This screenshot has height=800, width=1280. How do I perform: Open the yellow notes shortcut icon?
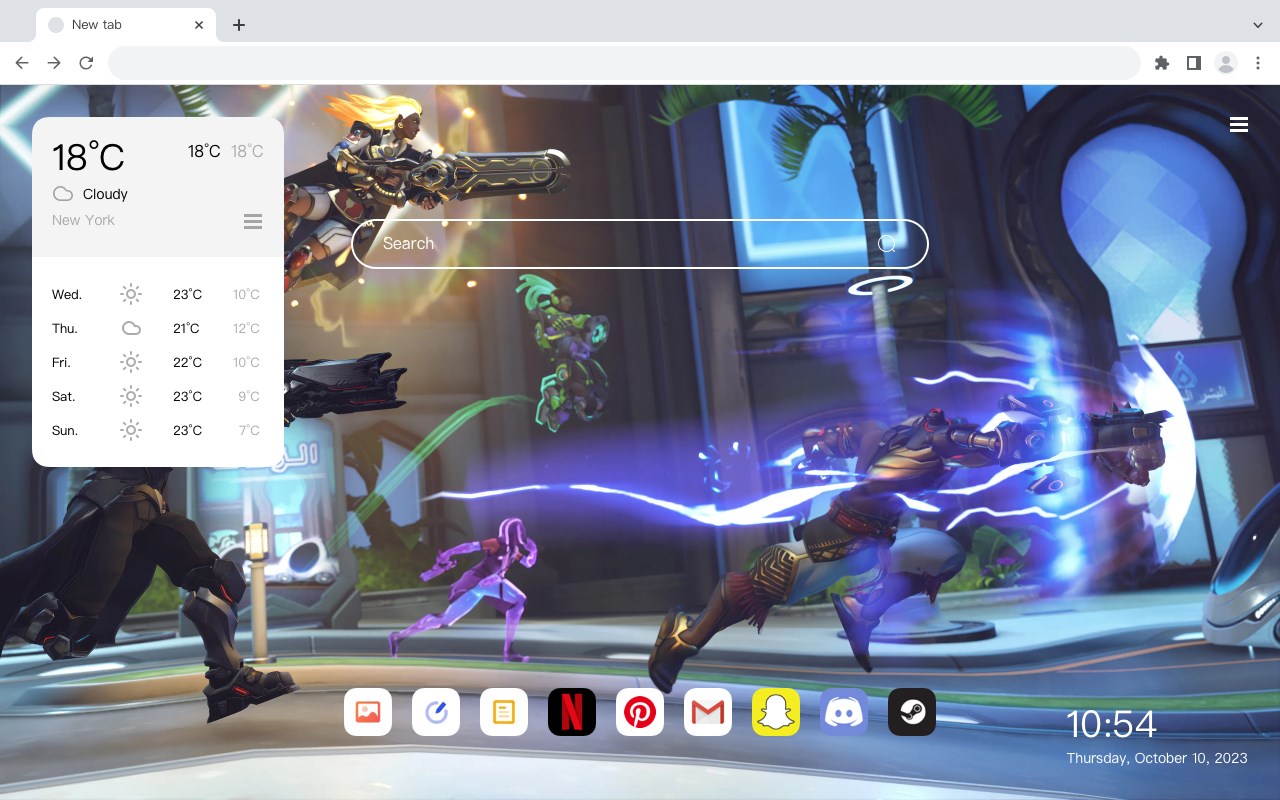[x=504, y=712]
